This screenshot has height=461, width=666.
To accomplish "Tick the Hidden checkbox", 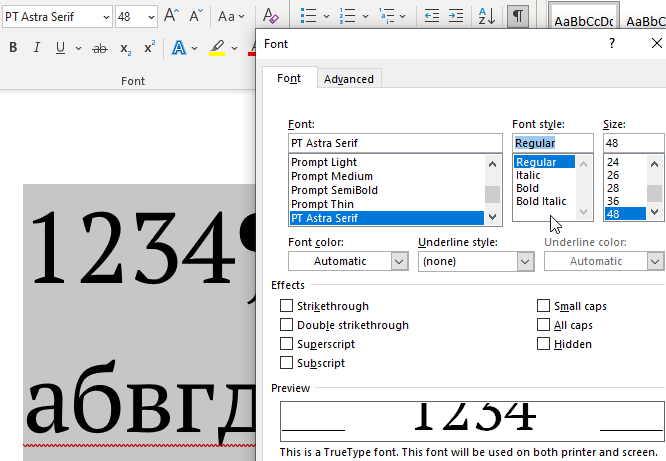I will (x=543, y=344).
